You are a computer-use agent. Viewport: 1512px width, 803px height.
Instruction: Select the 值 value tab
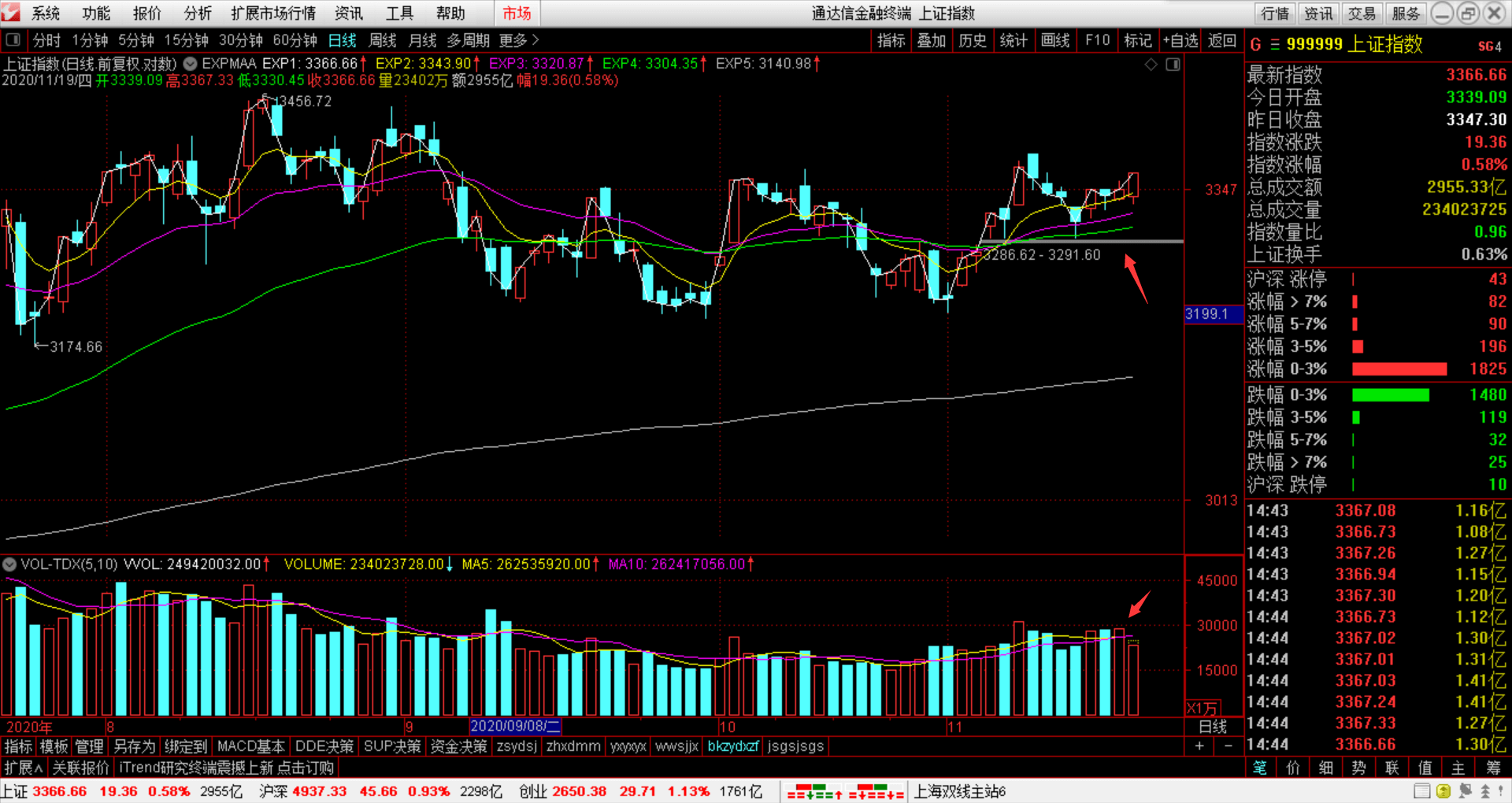click(1425, 768)
